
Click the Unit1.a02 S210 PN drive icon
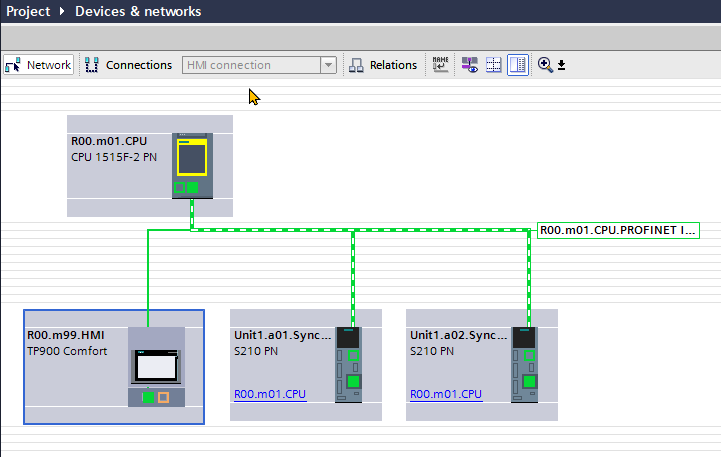point(525,365)
